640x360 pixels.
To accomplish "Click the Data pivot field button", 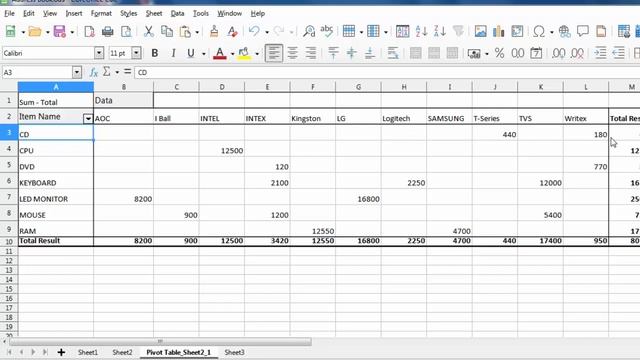I will [x=124, y=100].
